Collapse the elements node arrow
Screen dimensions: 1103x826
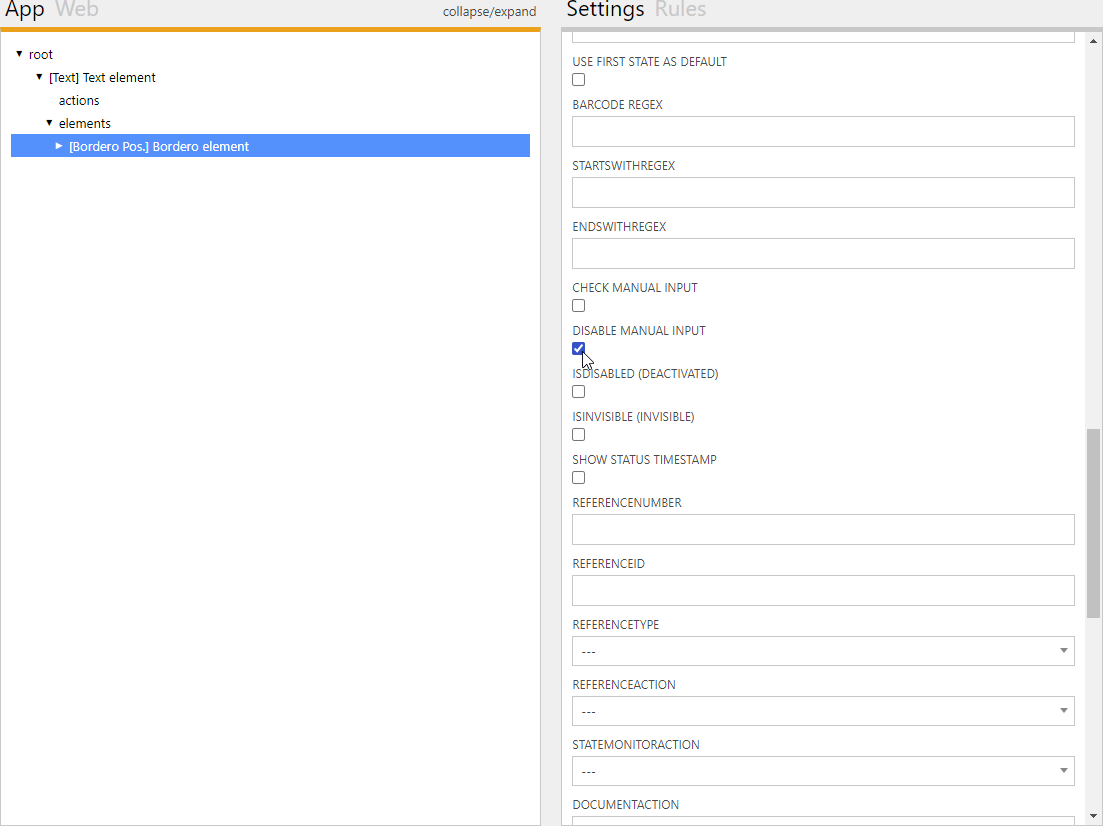pos(49,123)
